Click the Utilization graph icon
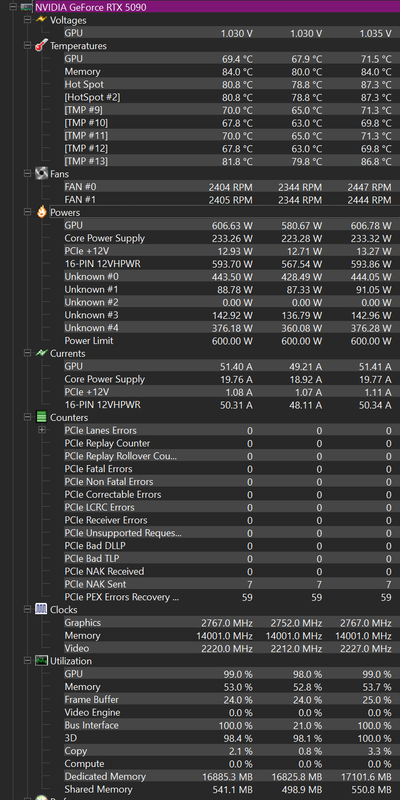Screen dimensions: 400x800 pos(41,661)
